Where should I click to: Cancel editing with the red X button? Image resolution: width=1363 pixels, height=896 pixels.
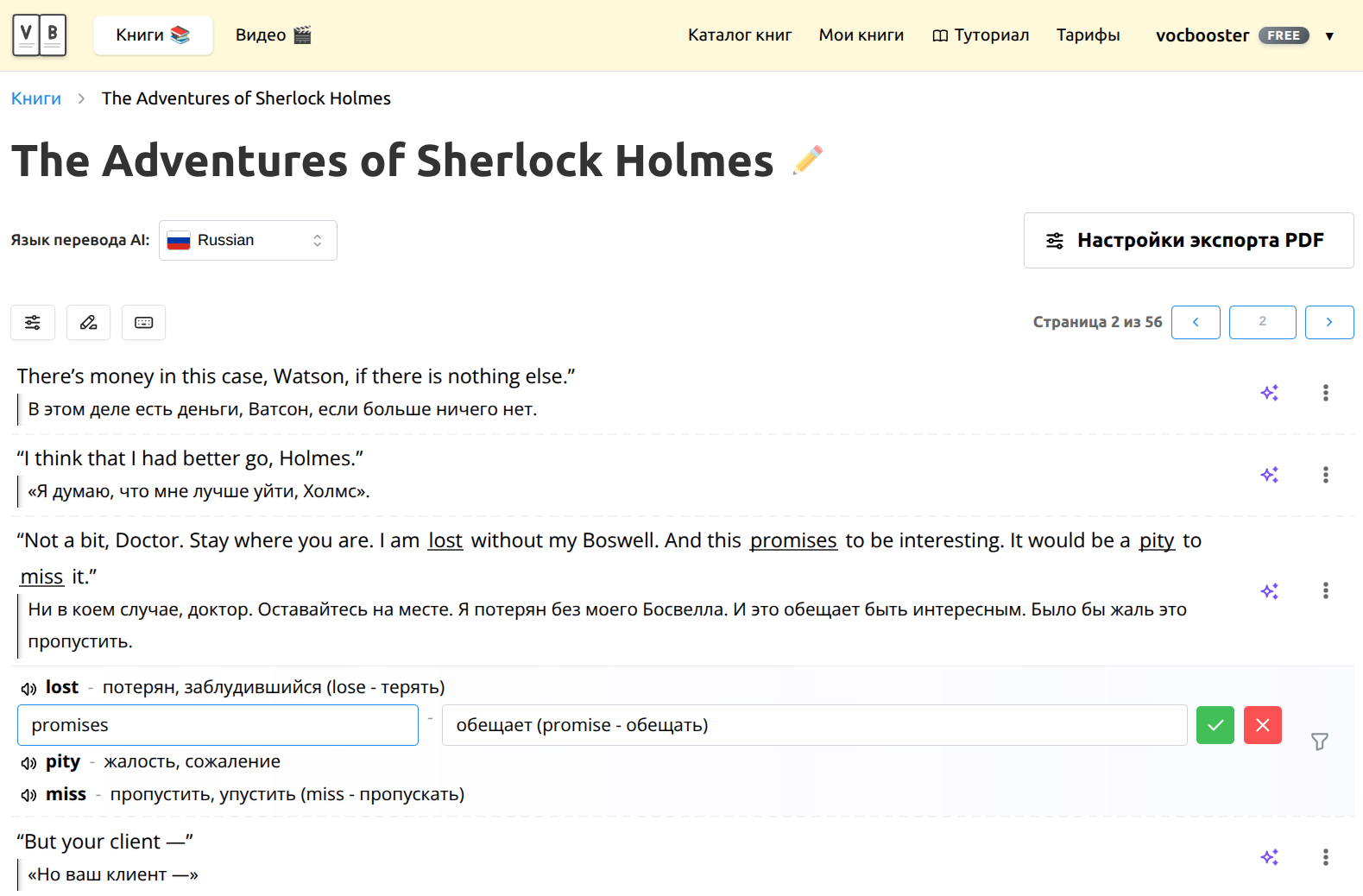(x=1262, y=725)
